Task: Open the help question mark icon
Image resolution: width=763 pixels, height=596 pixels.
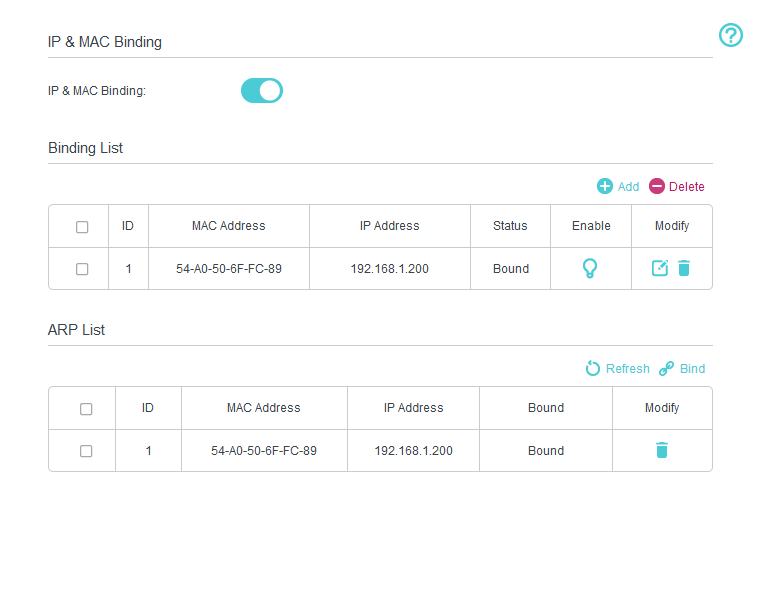Action: coord(730,35)
